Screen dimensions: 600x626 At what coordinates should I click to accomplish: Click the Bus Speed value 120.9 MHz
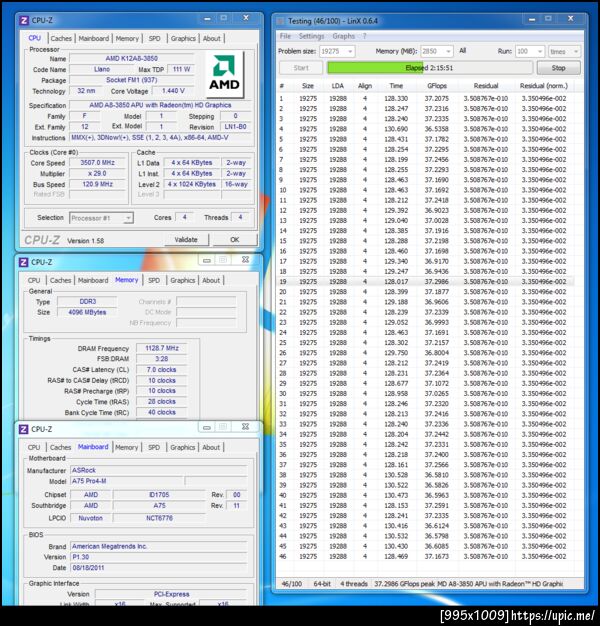click(x=97, y=184)
